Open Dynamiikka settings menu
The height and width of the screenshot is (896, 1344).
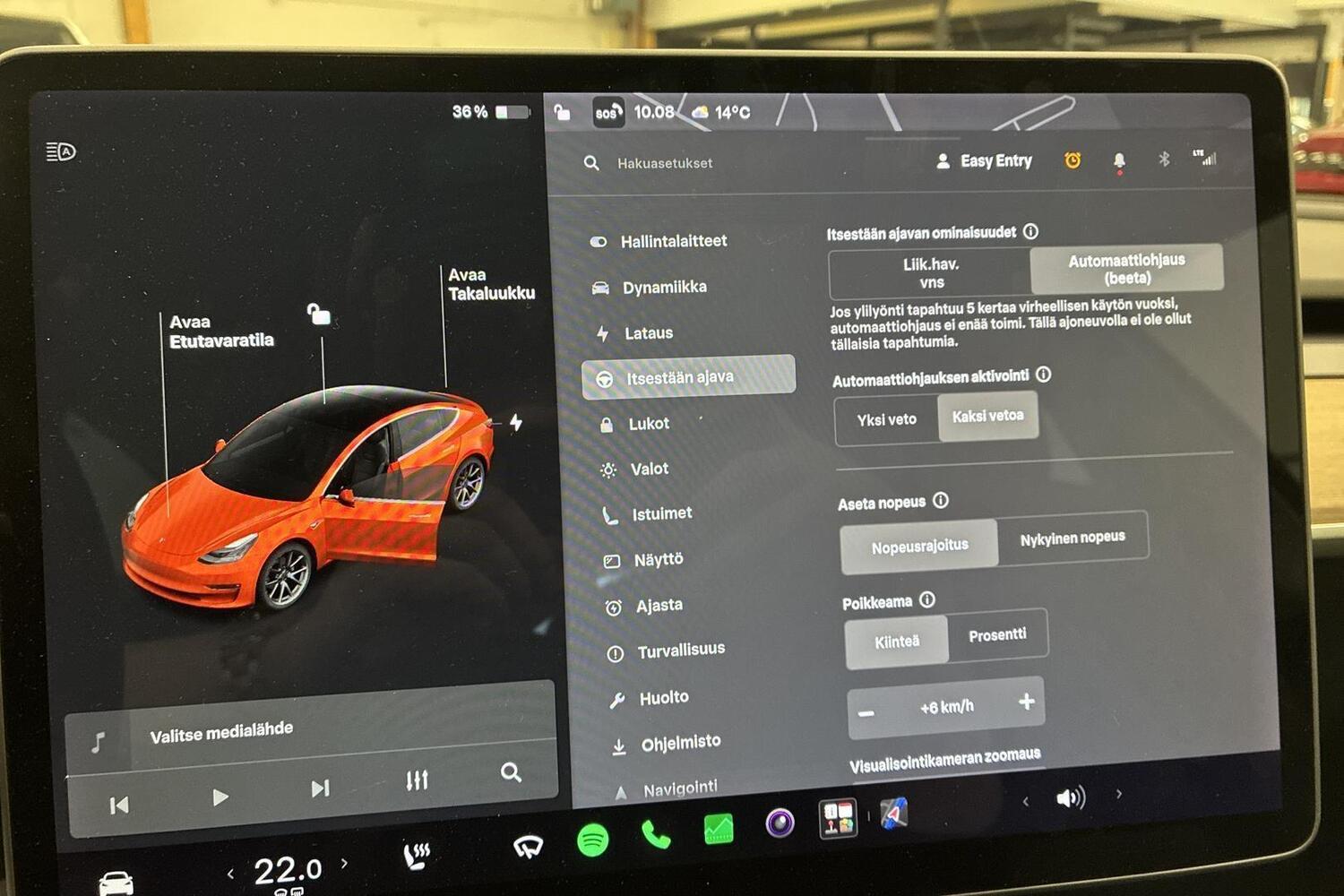(650, 288)
